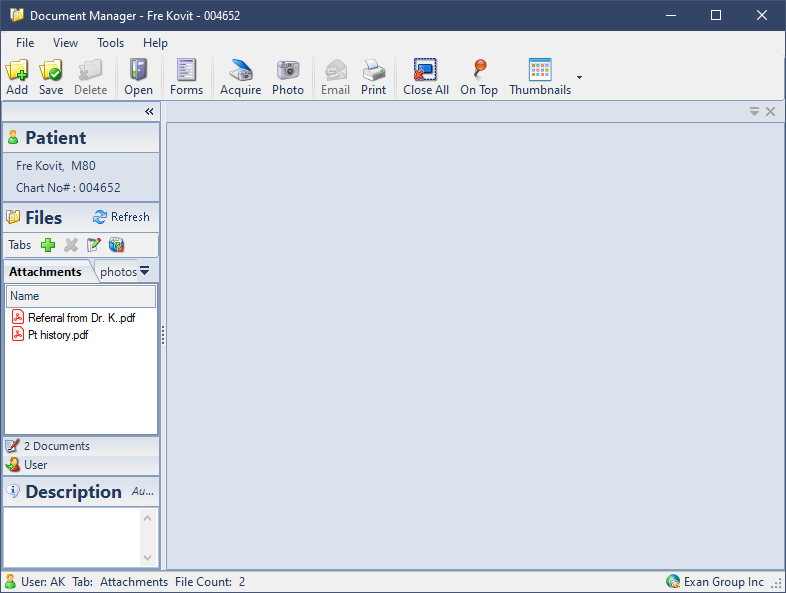This screenshot has height=593, width=786.
Task: Add a new tab with green plus
Action: click(48, 245)
